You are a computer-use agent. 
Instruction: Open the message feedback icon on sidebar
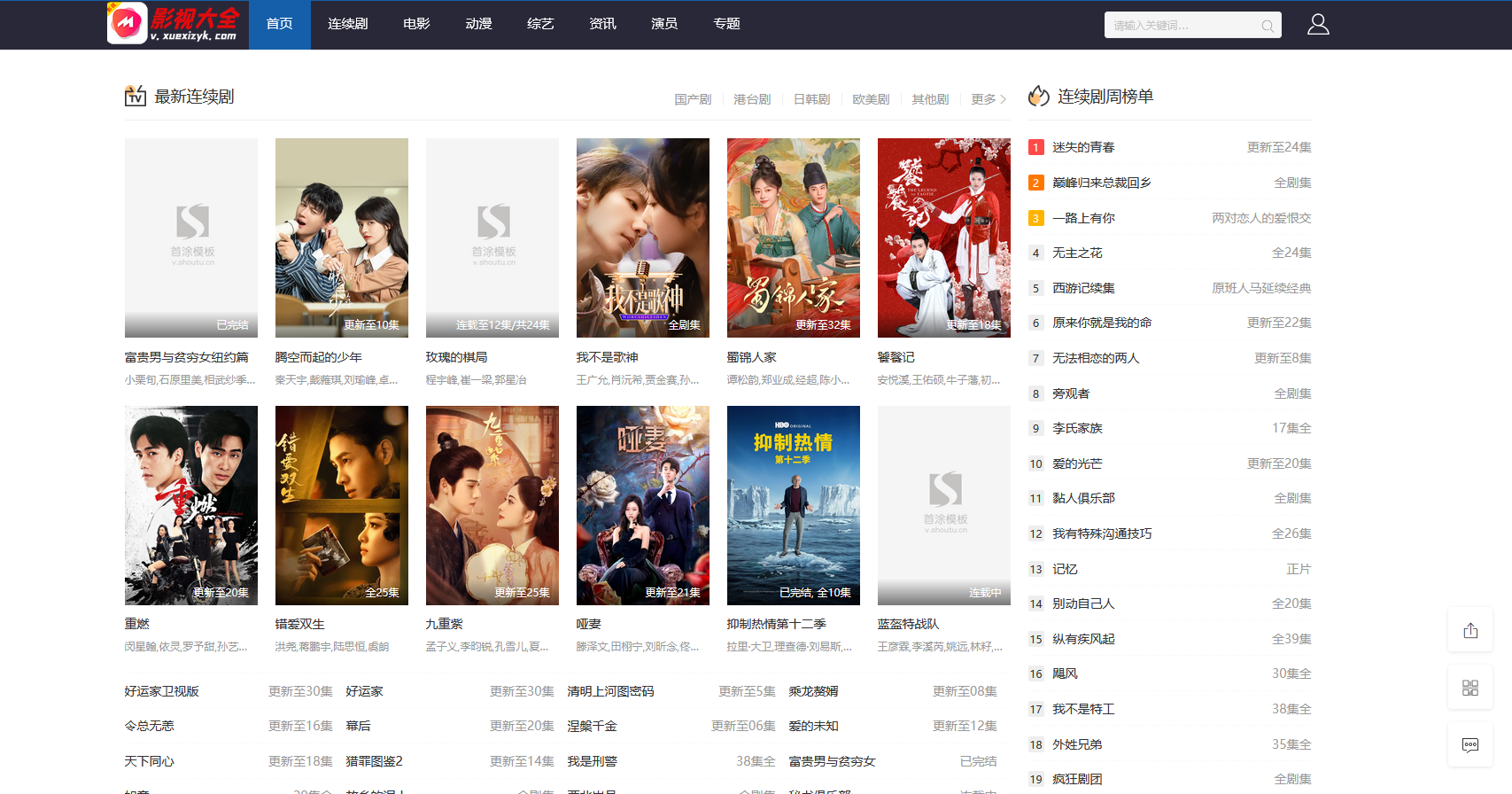tap(1470, 744)
